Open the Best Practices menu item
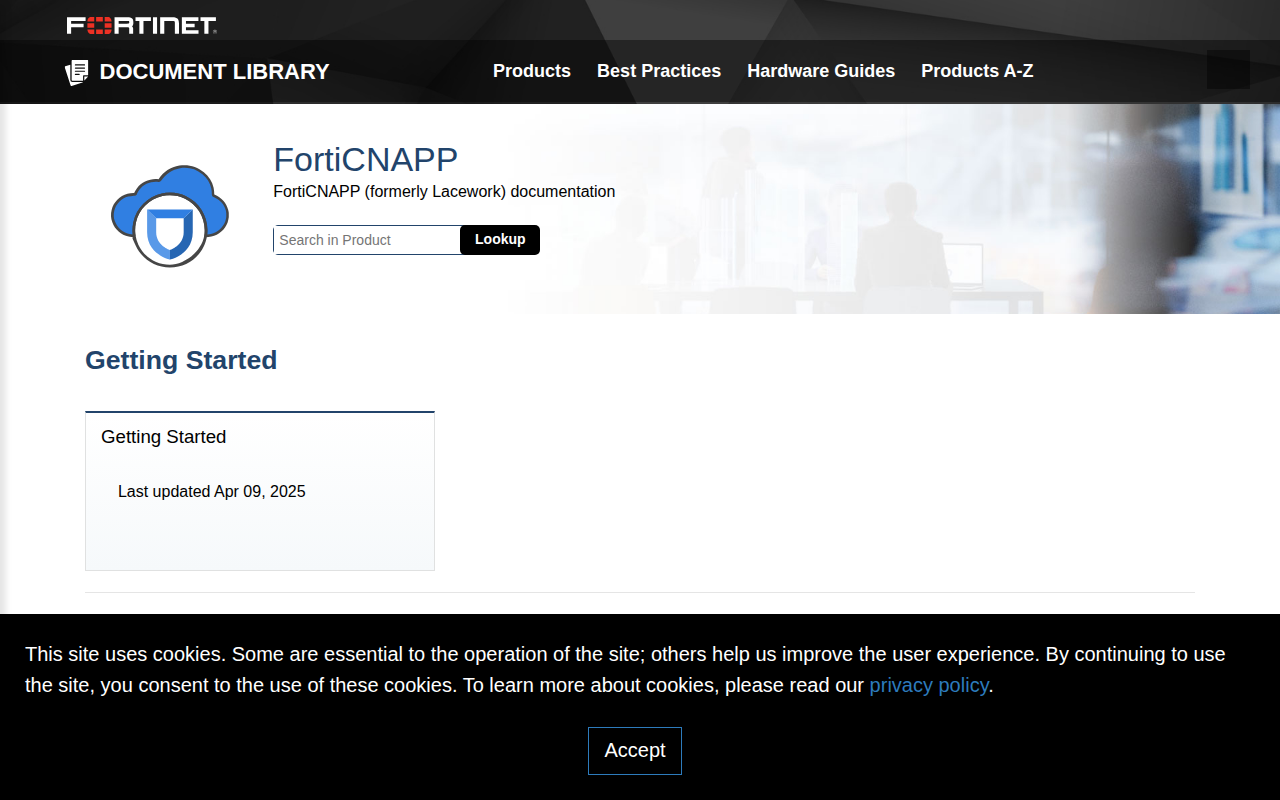1280x800 pixels. click(659, 71)
